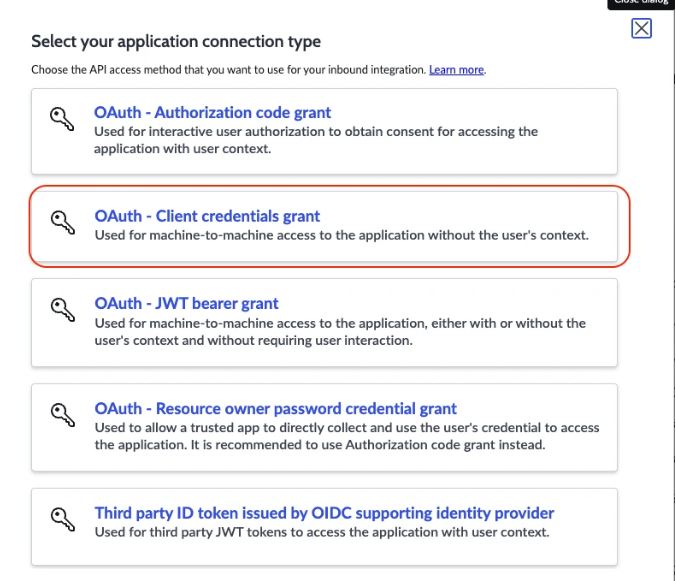Choose OAuth - Client credentials grant title
This screenshot has width=676, height=581.
point(207,216)
